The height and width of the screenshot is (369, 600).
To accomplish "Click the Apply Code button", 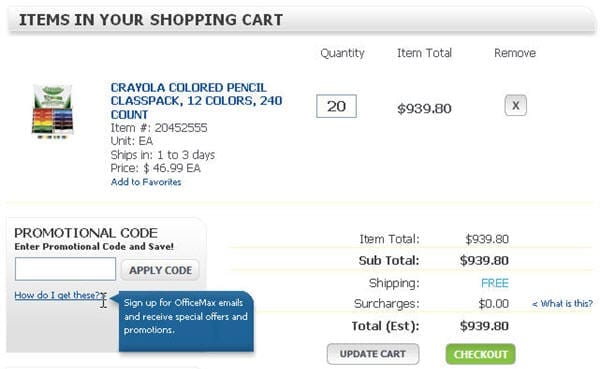I will pyautogui.click(x=160, y=270).
